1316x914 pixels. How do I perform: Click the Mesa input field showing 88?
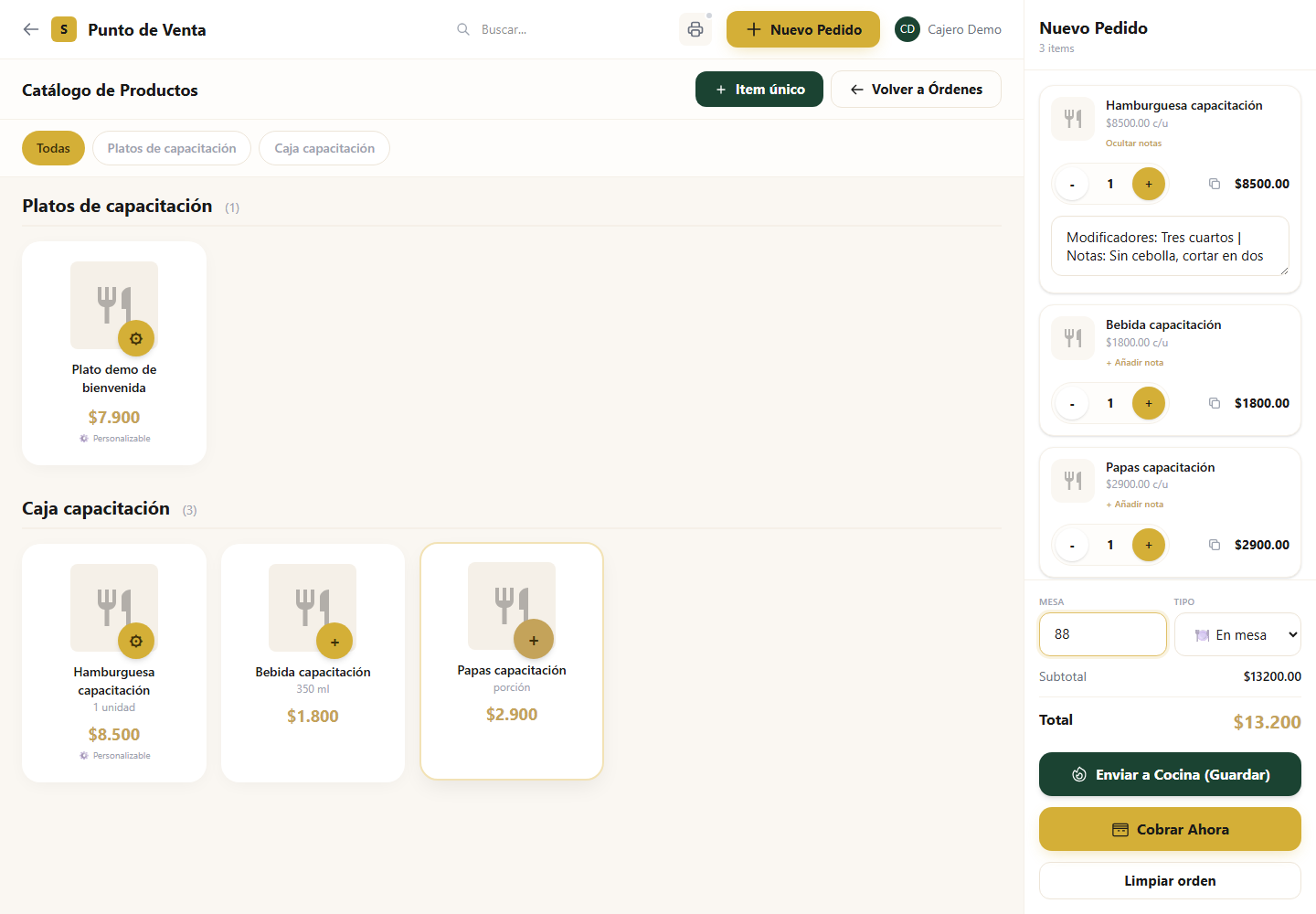pos(1103,634)
